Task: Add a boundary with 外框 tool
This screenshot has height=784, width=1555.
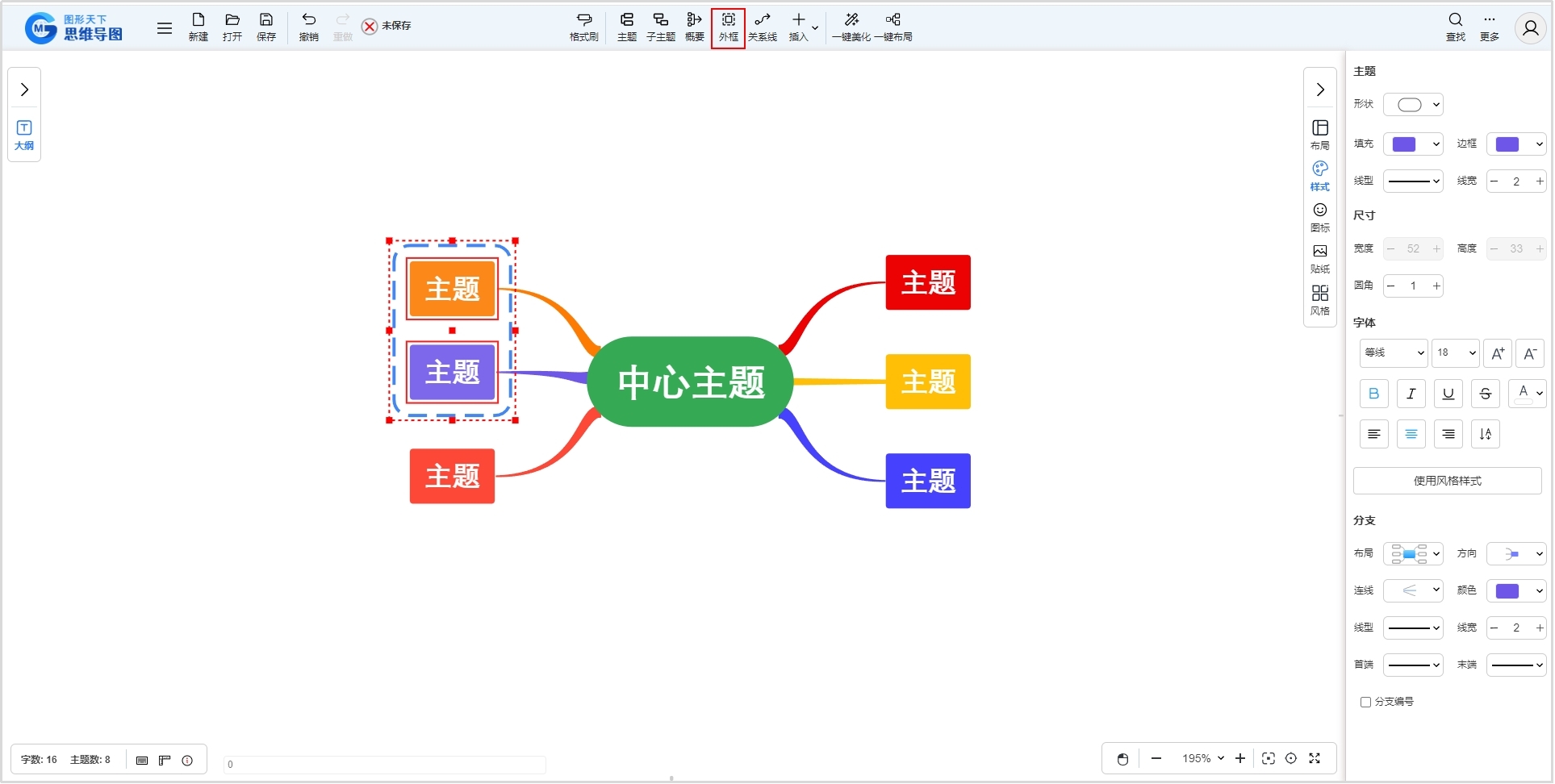Action: click(x=729, y=27)
